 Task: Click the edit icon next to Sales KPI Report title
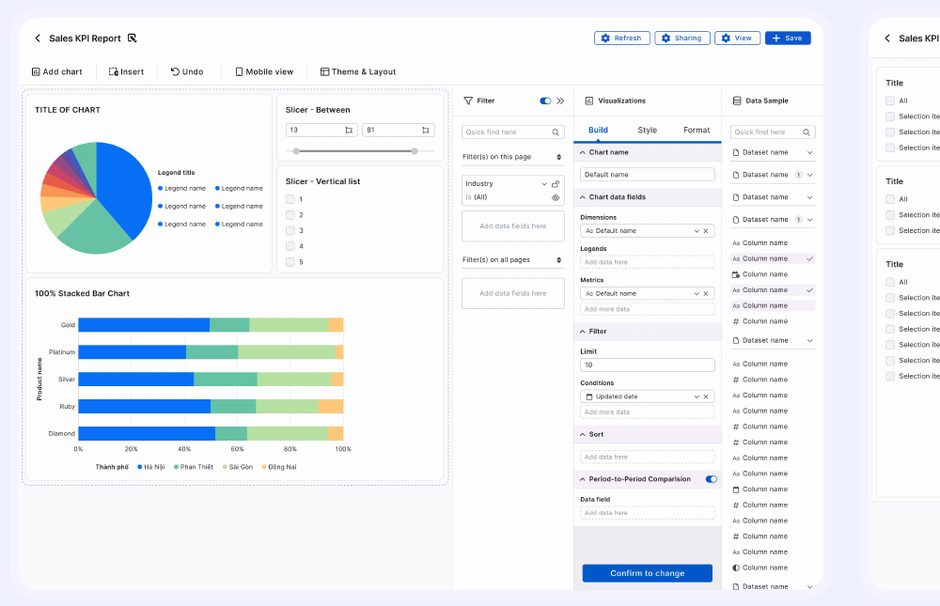pyautogui.click(x=132, y=38)
